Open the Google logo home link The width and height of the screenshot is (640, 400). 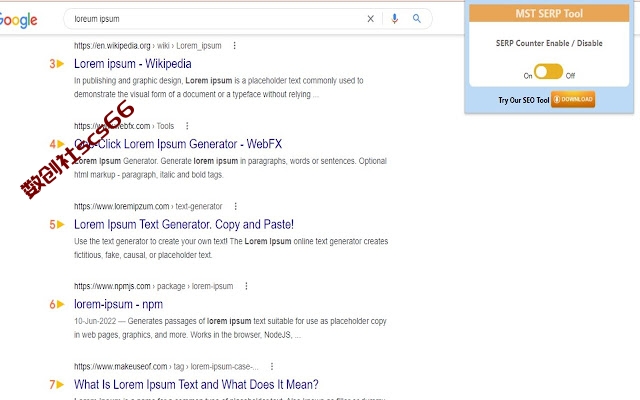click(x=18, y=20)
